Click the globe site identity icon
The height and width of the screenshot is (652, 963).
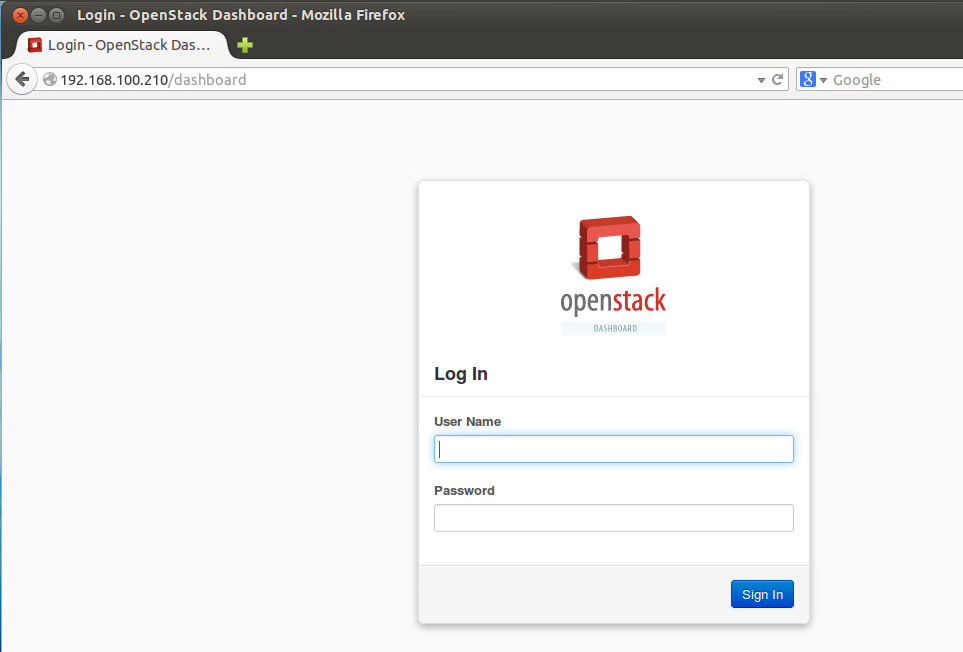click(49, 79)
